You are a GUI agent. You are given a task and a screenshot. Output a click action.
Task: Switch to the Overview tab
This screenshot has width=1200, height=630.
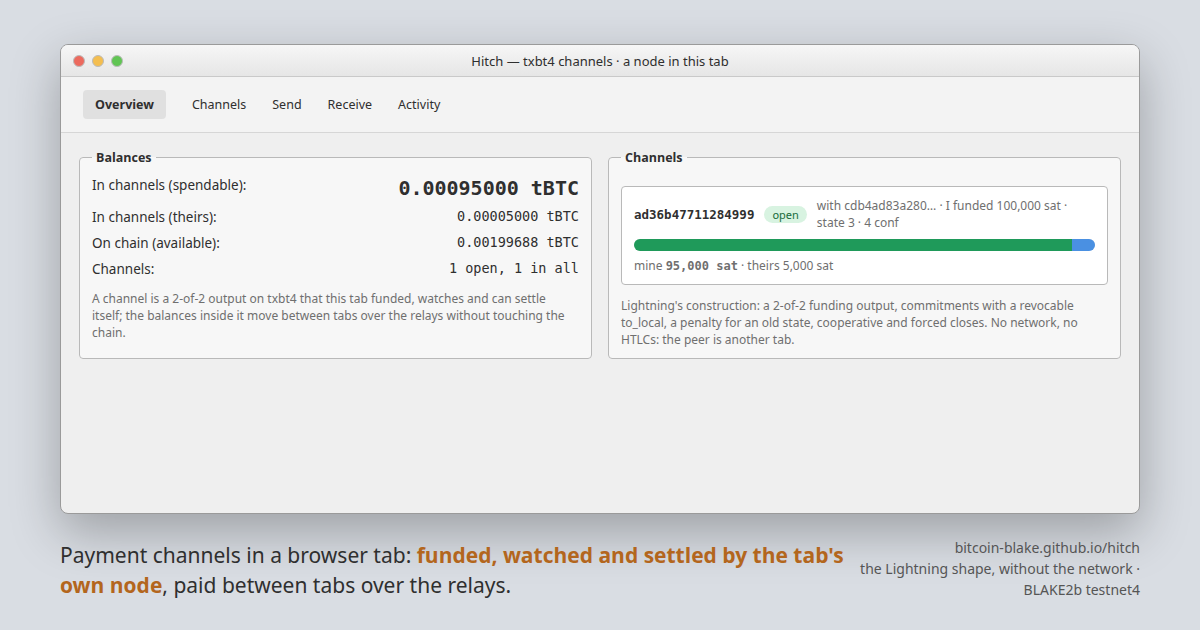(x=124, y=104)
